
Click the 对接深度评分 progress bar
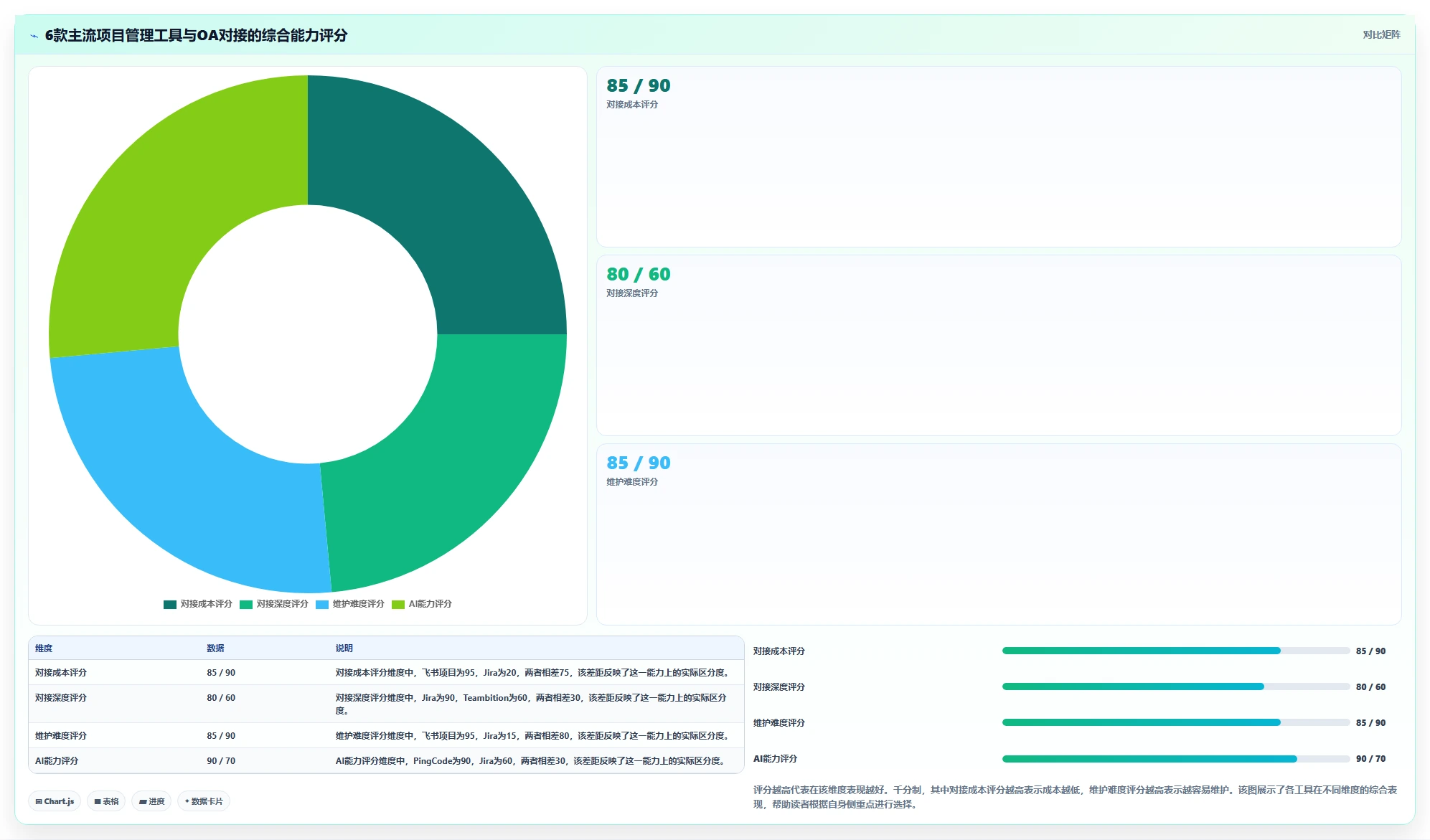[1176, 686]
